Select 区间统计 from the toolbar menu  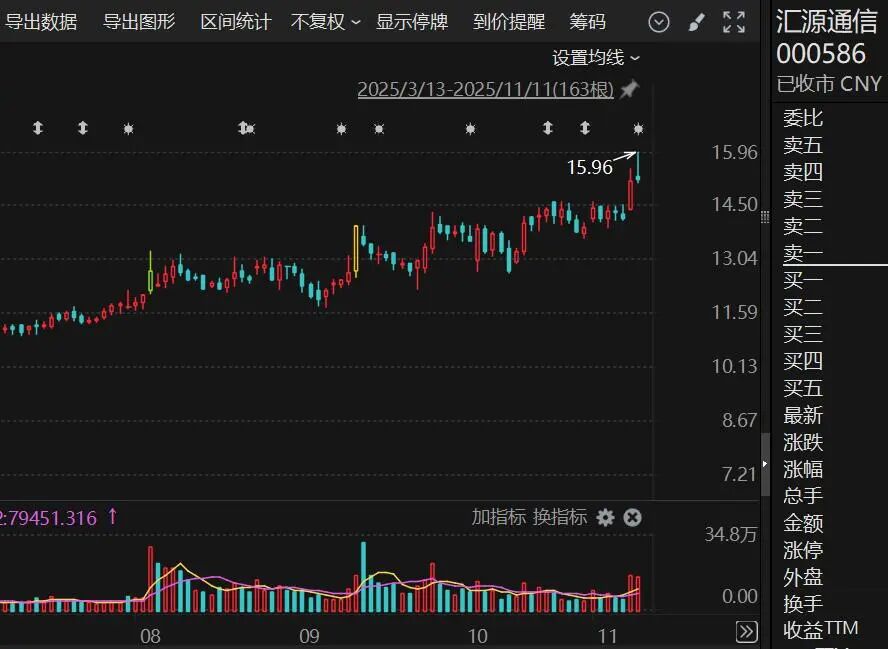[234, 21]
